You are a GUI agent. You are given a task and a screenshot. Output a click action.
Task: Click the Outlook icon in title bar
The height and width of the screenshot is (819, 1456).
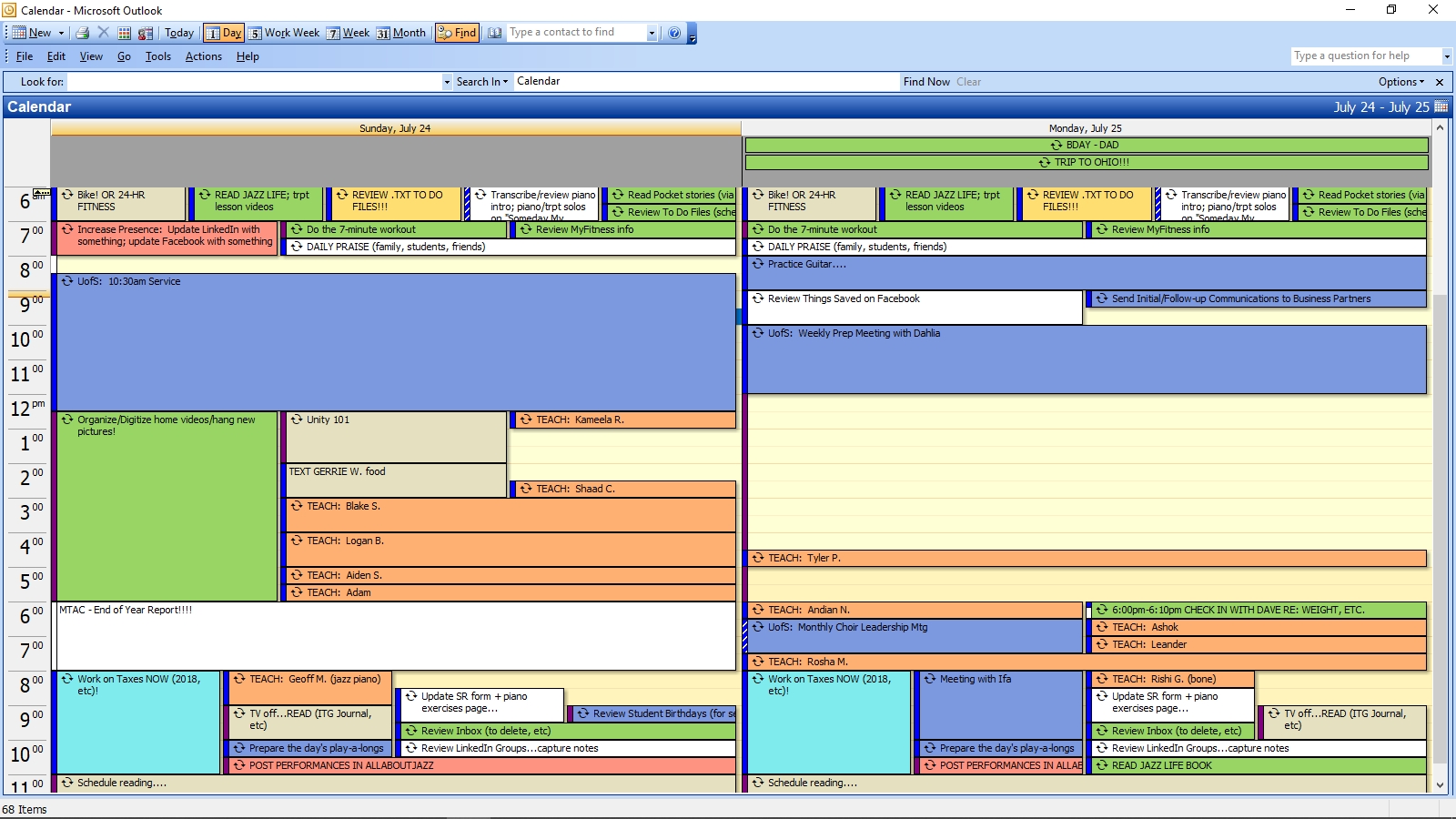10,10
